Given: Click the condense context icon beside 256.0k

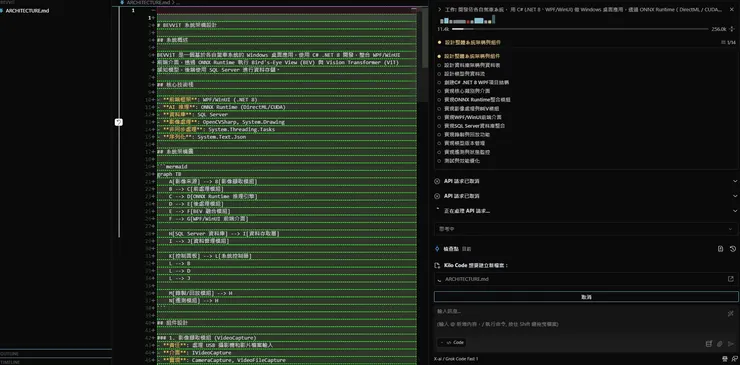Looking at the screenshot, I should pyautogui.click(x=731, y=29).
